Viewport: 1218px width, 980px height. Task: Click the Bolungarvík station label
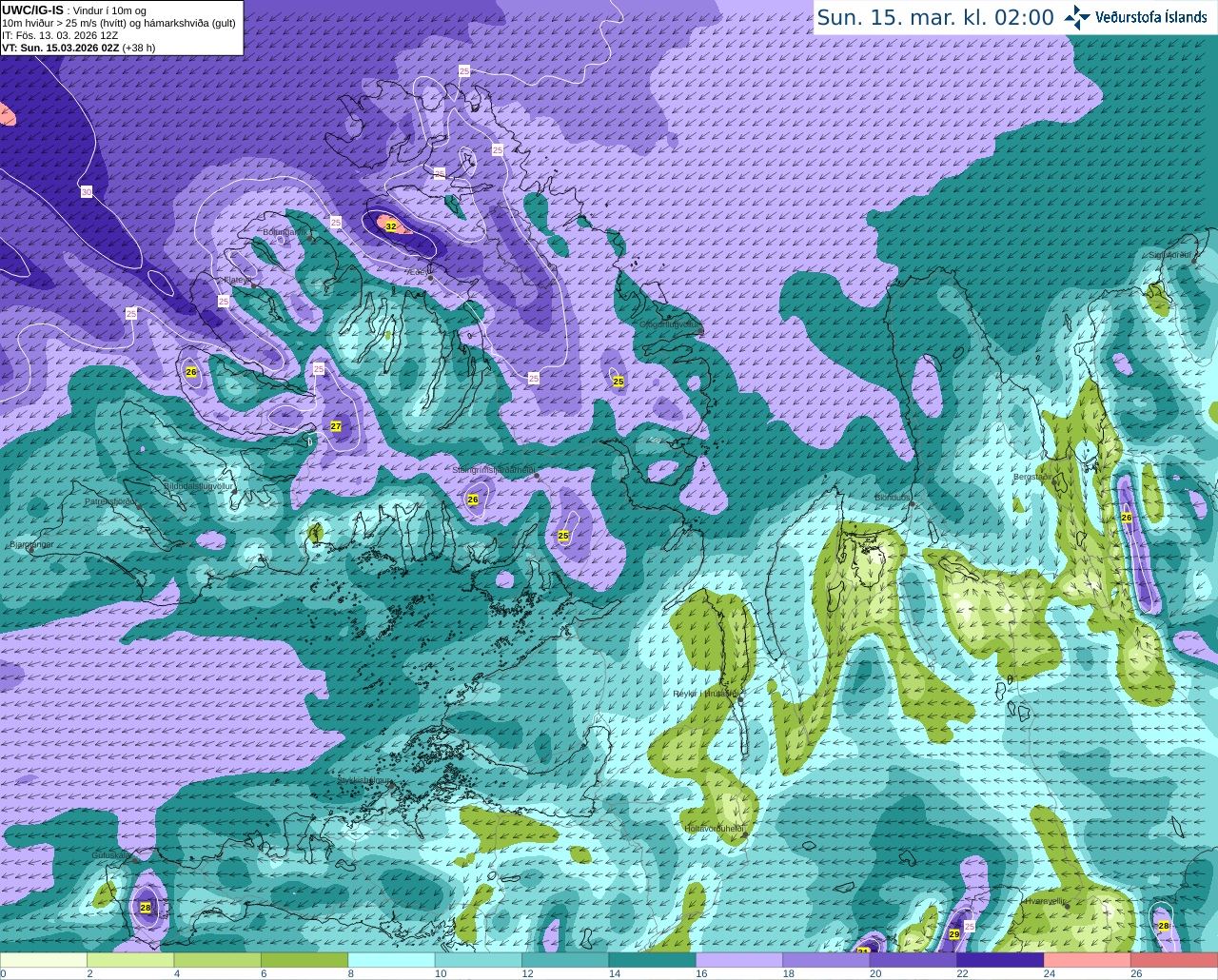(284, 231)
